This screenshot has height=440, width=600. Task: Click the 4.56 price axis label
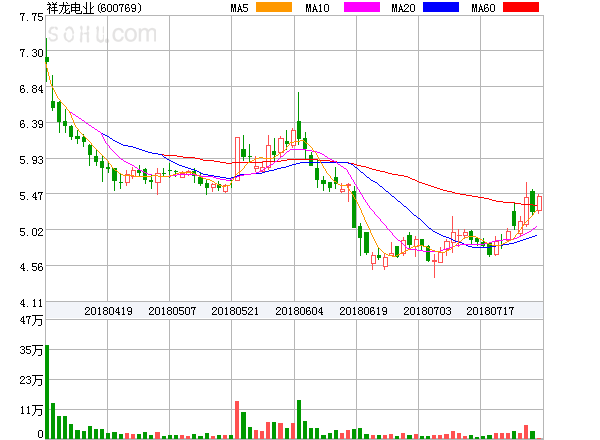[x=31, y=267]
